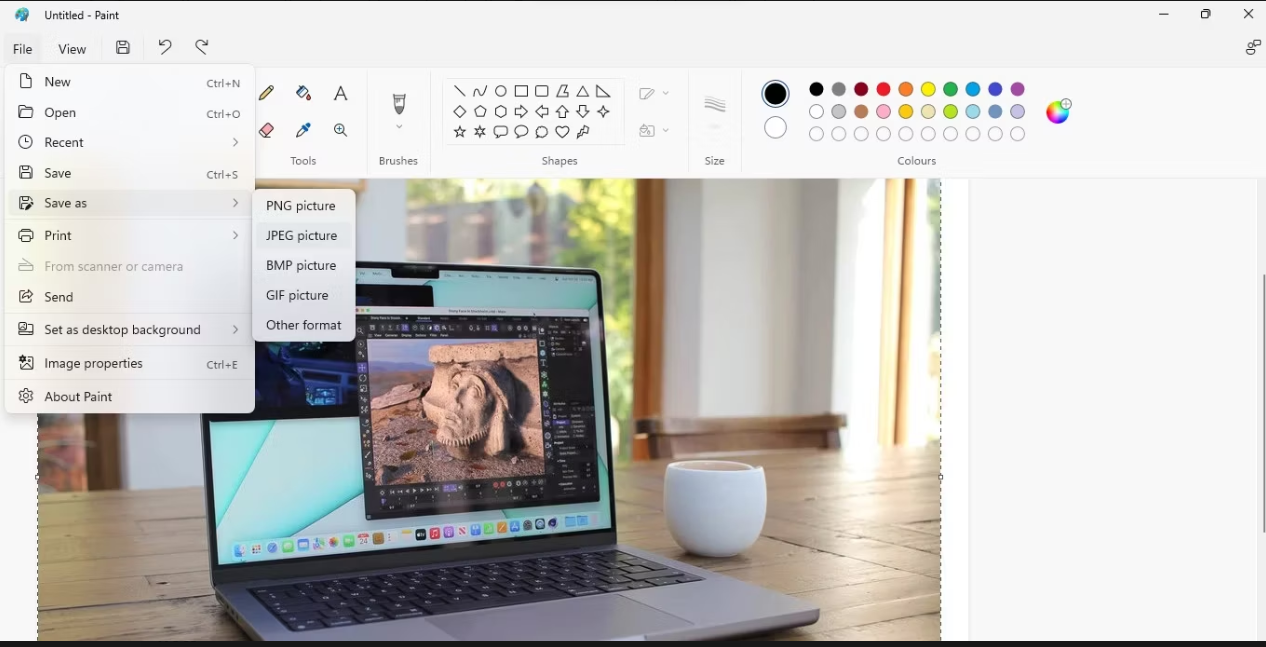Pick the red colour swatch
The width and height of the screenshot is (1266, 647).
pos(883,89)
